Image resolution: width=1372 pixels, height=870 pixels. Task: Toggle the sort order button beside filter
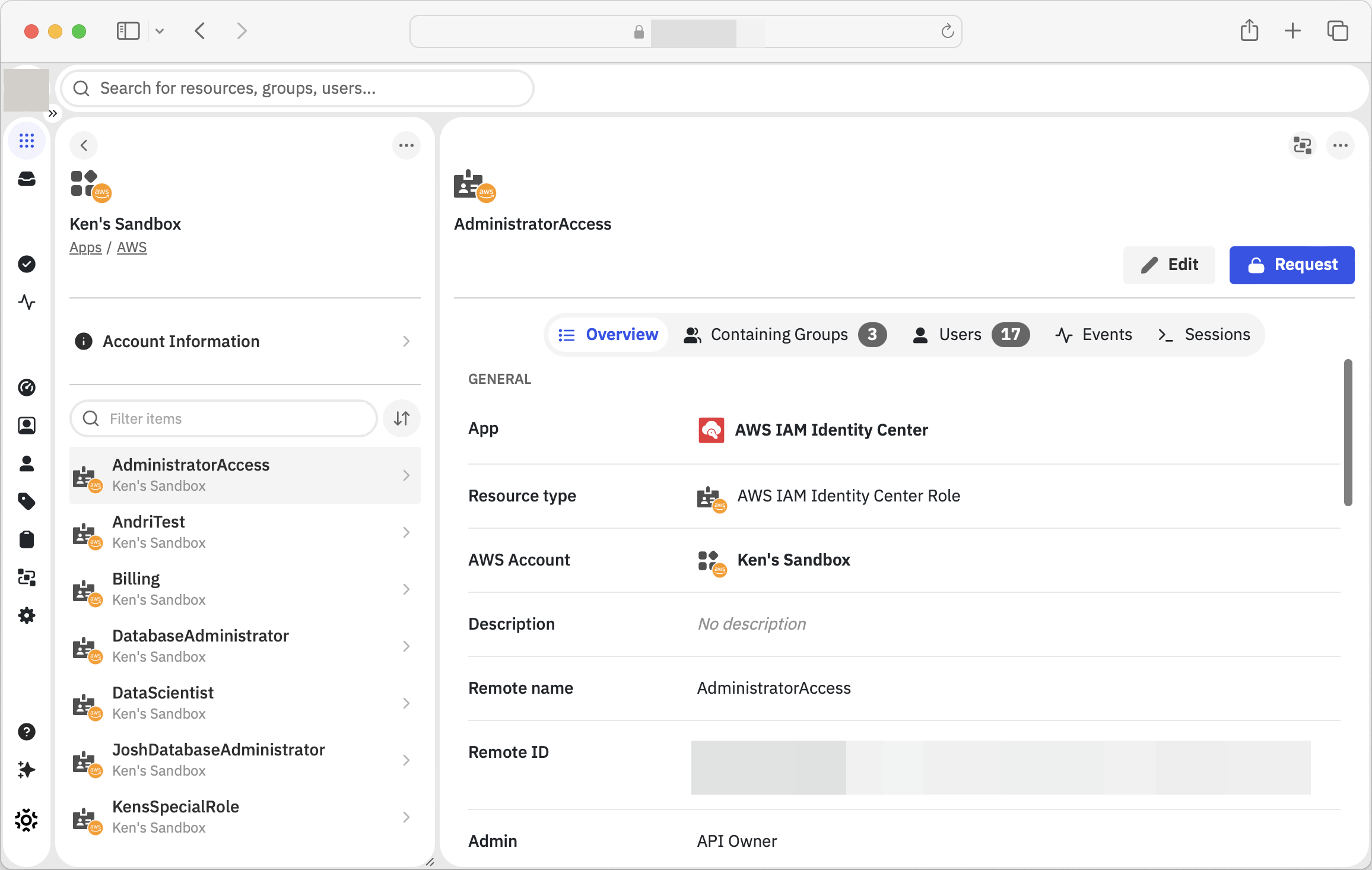(x=402, y=418)
